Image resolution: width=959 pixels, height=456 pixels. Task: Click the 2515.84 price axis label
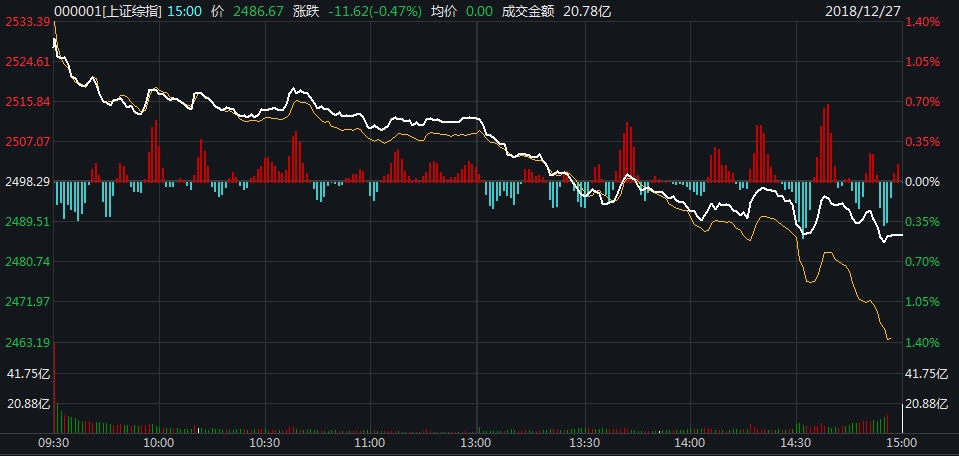(x=26, y=102)
